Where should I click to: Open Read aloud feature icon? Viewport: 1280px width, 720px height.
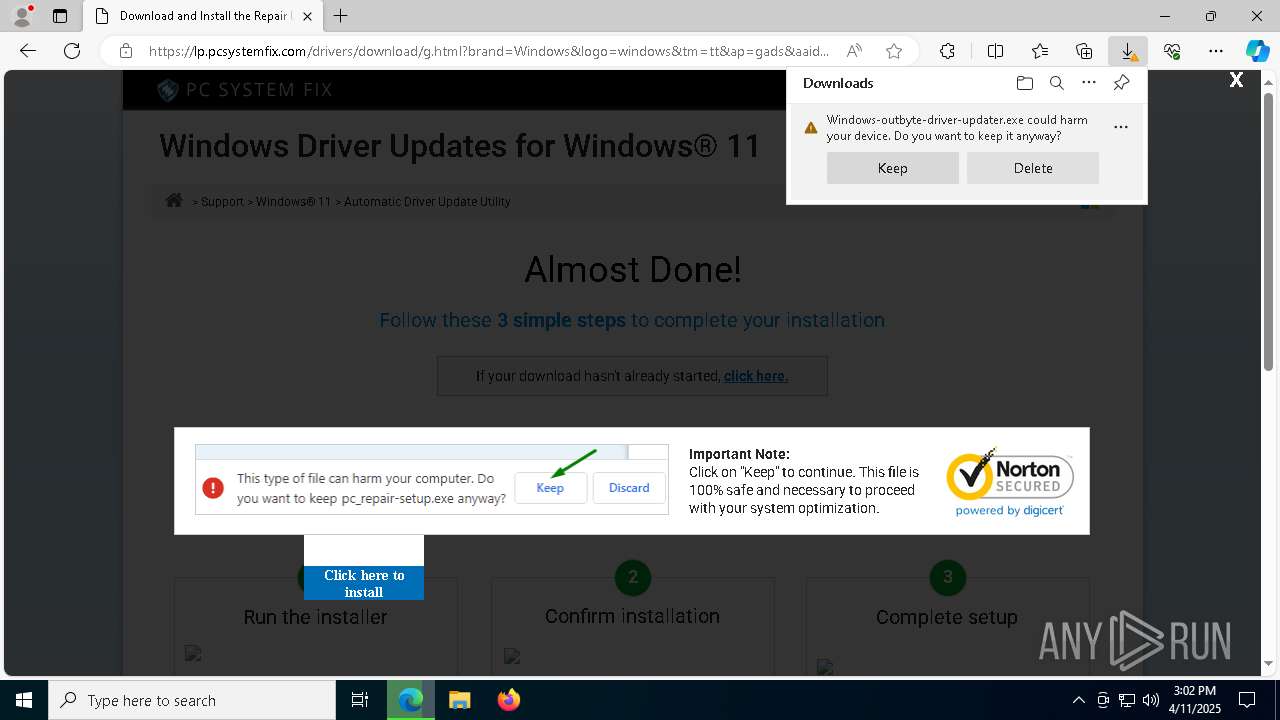point(854,51)
